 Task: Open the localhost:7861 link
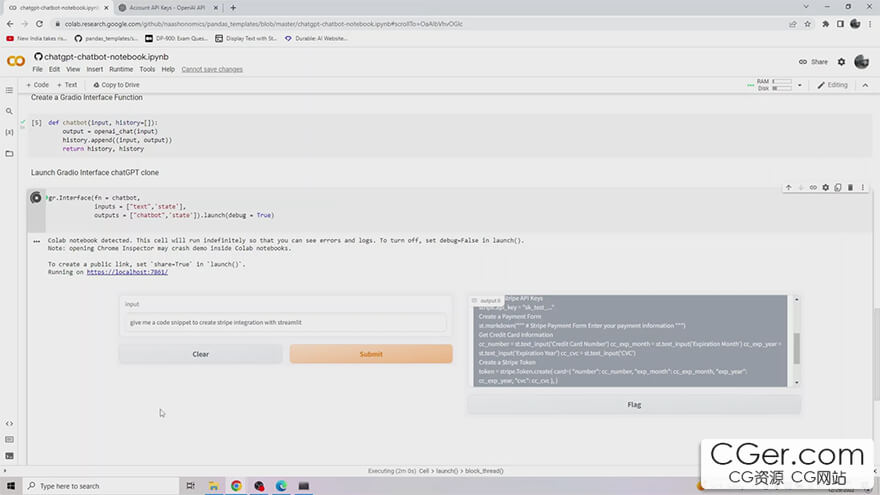pos(127,272)
